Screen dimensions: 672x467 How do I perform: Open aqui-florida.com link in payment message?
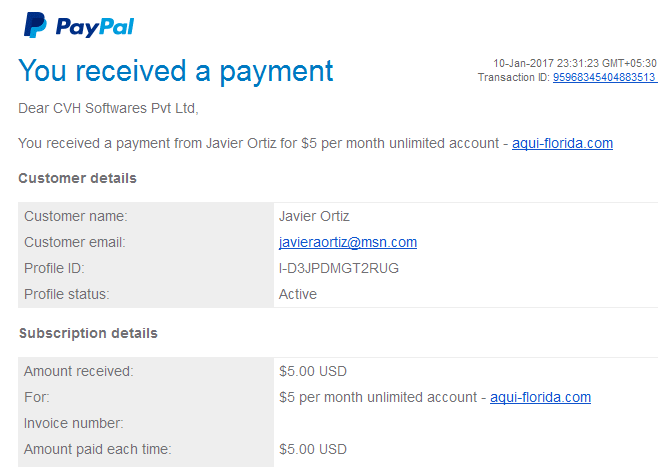pos(562,143)
